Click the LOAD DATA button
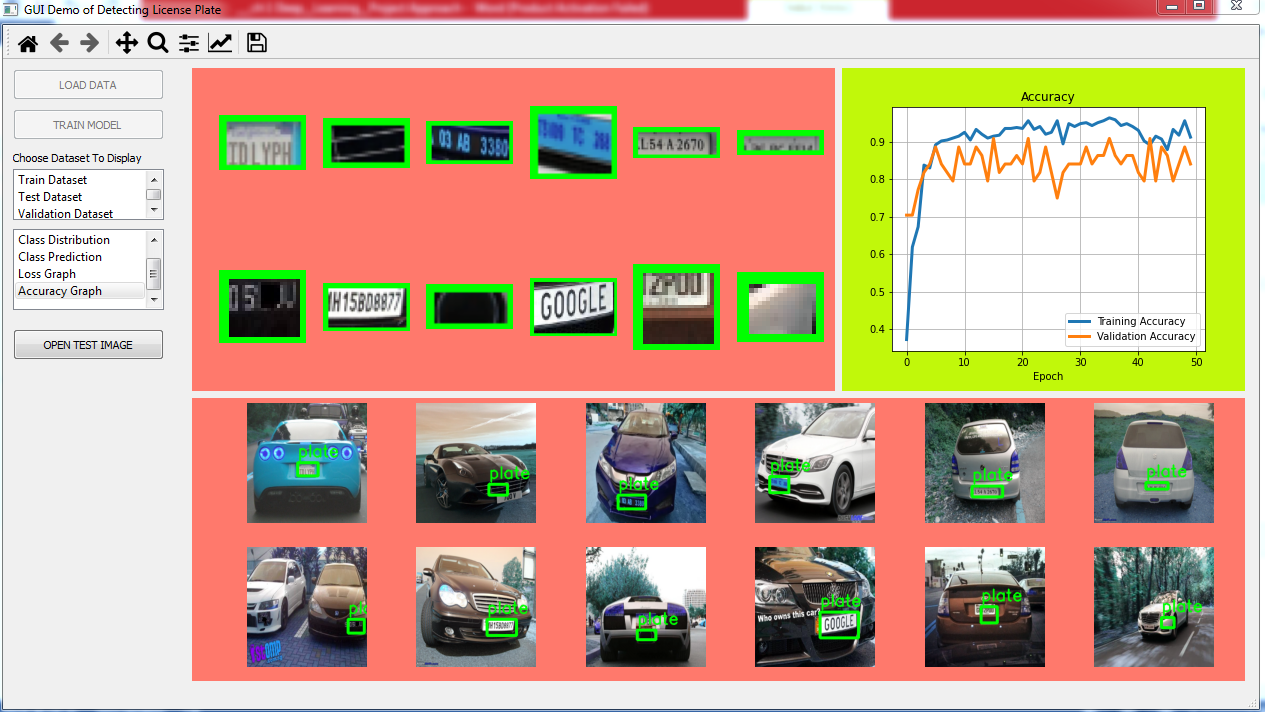Viewport: 1265px width, 712px height. (x=87, y=84)
